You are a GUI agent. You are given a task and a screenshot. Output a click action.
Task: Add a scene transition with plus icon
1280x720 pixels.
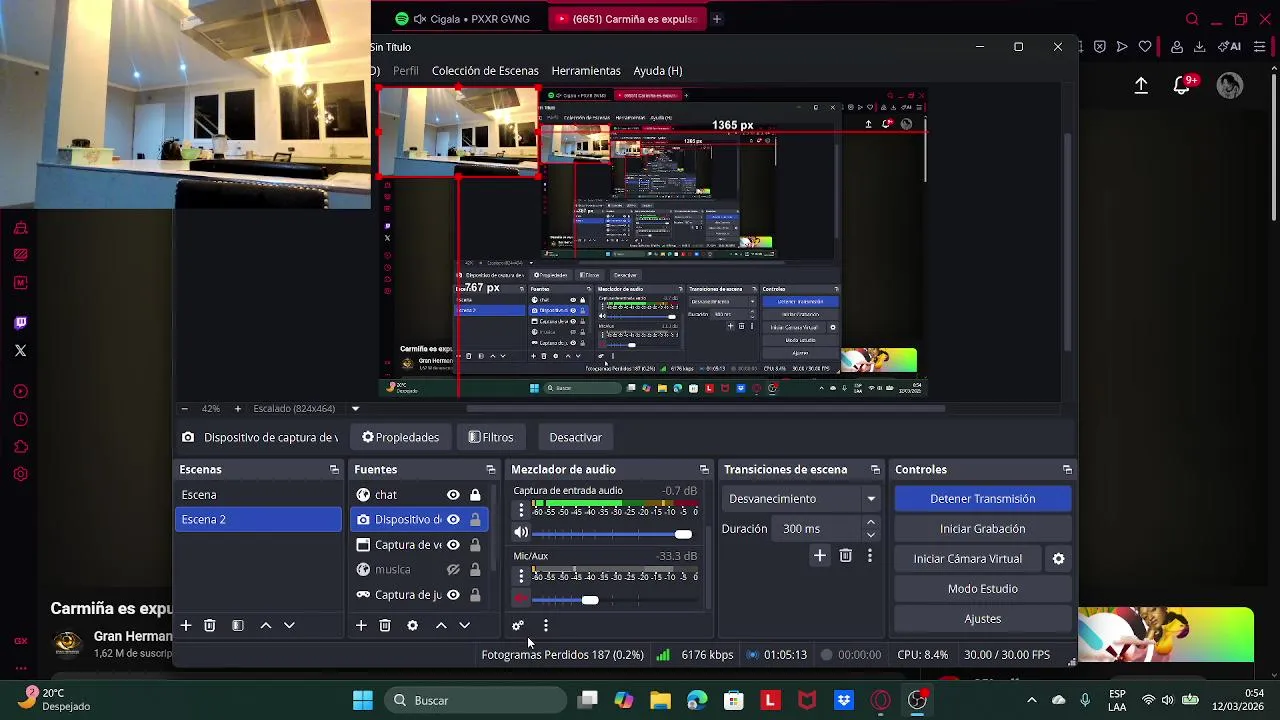(x=820, y=555)
